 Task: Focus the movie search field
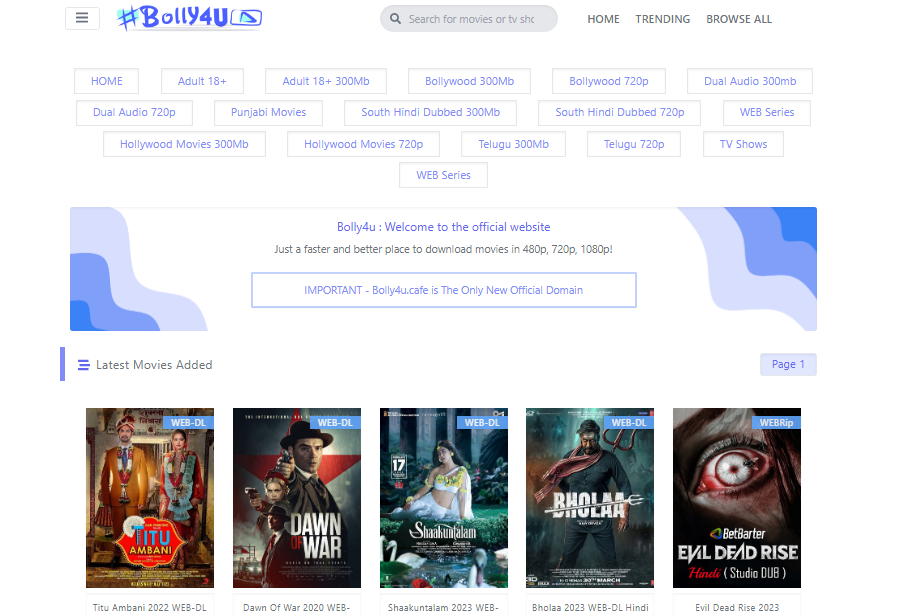click(x=471, y=19)
